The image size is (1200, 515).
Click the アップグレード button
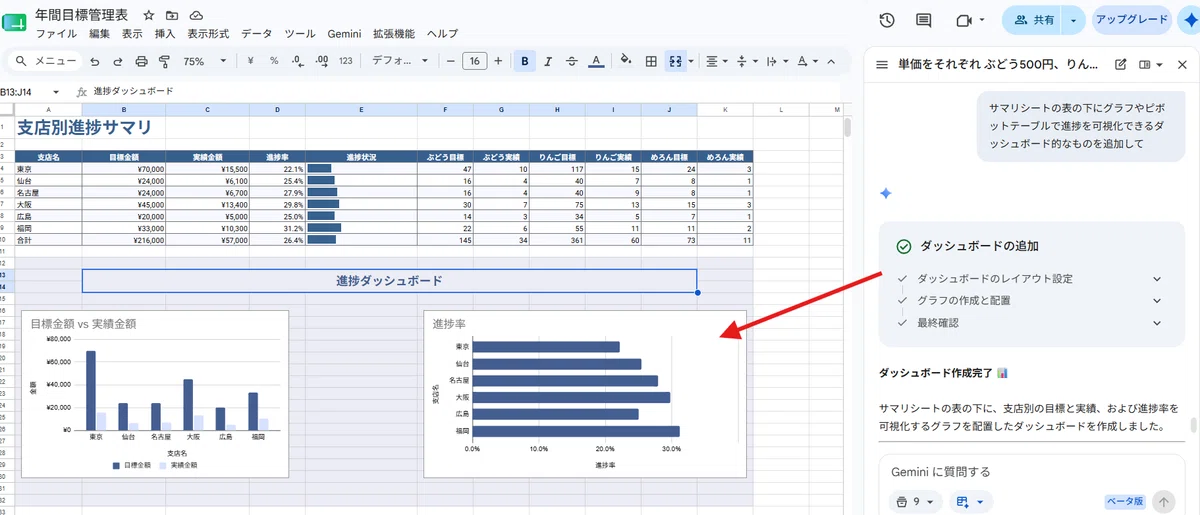tap(1132, 20)
